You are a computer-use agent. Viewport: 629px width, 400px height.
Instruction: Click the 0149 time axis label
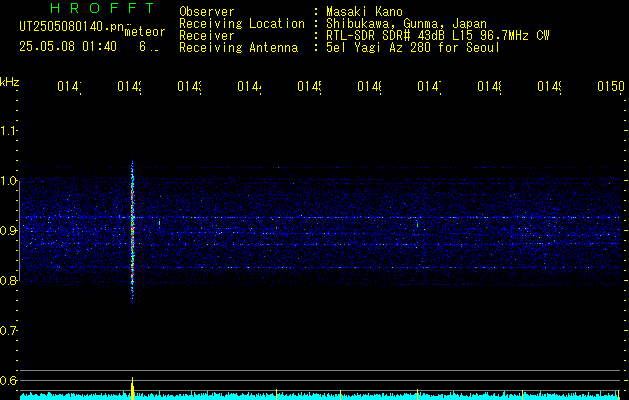549,86
